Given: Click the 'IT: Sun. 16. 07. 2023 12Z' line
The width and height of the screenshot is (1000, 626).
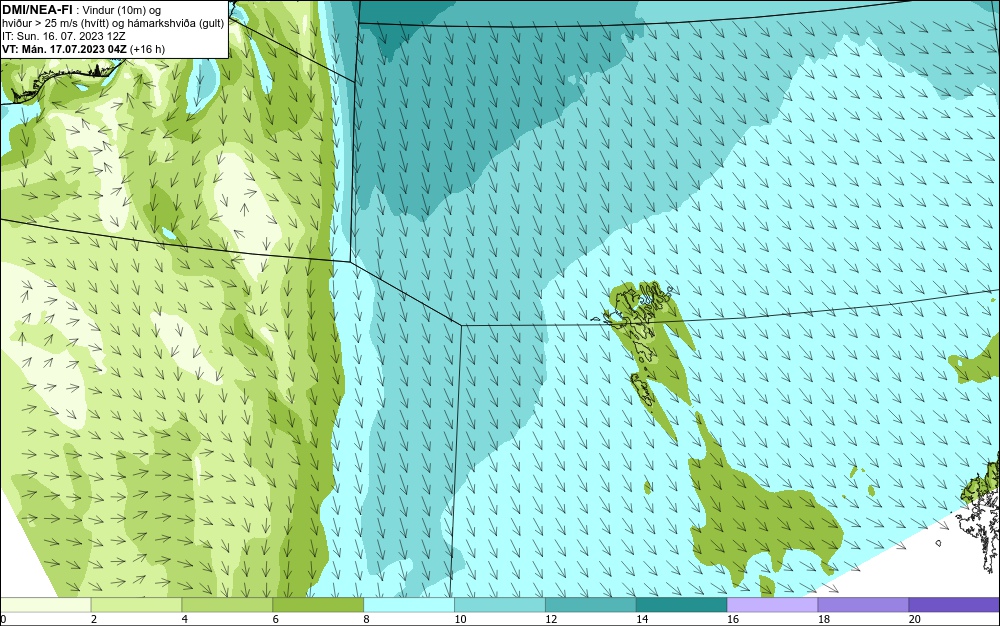Looking at the screenshot, I should pyautogui.click(x=64, y=36).
